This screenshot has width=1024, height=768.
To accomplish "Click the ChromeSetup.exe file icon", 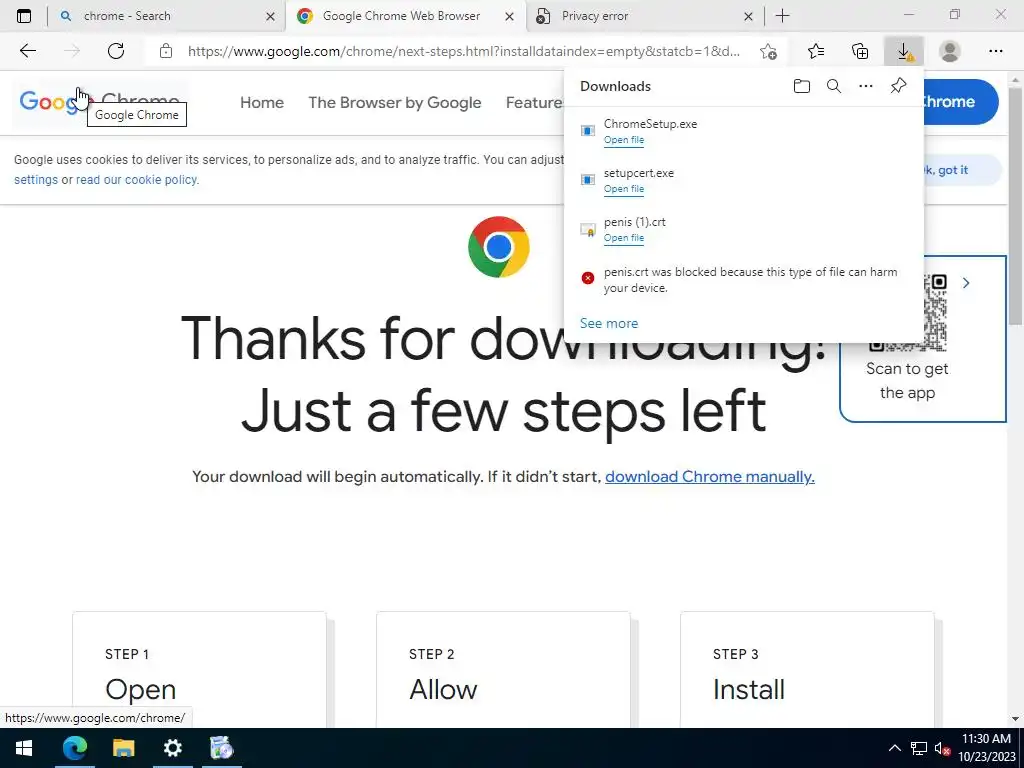I will click(588, 131).
